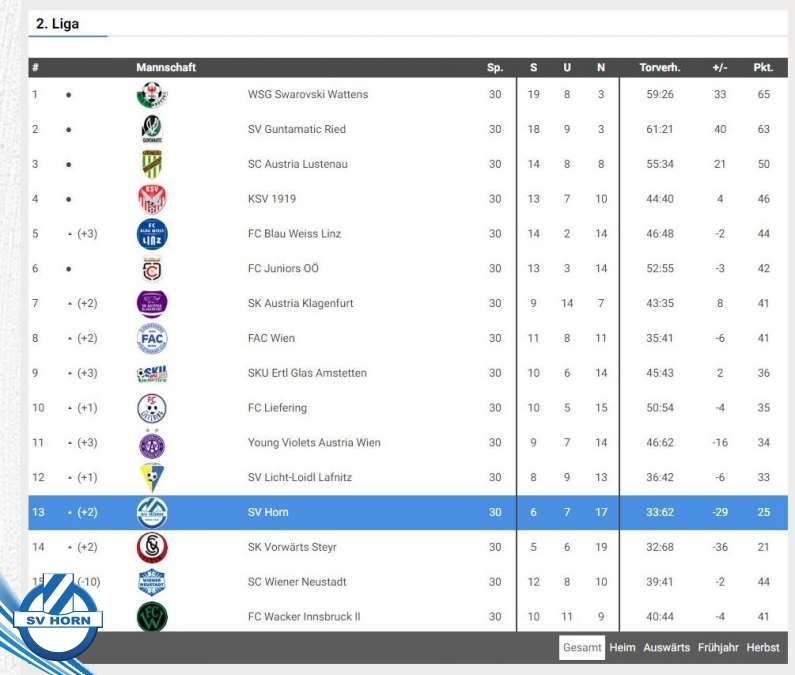The height and width of the screenshot is (675, 795).
Task: Click goal ratio 61:21 for Ried
Action: [660, 129]
